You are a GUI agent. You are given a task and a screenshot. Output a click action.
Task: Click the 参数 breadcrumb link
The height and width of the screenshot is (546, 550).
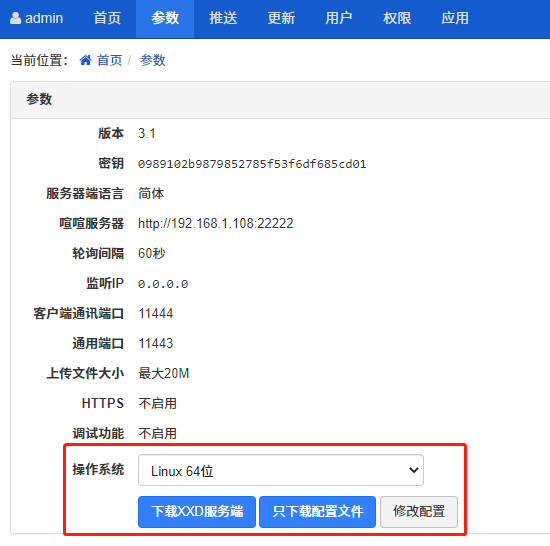pyautogui.click(x=153, y=60)
